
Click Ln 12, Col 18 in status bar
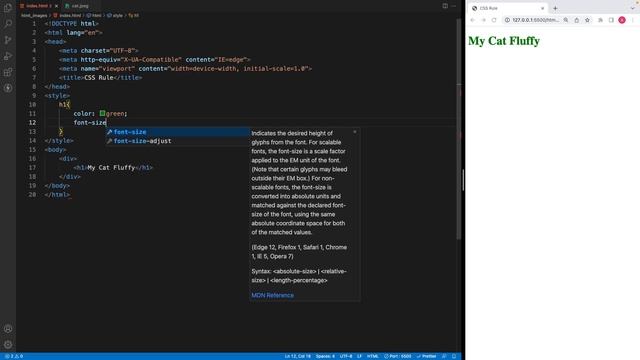tap(298, 356)
